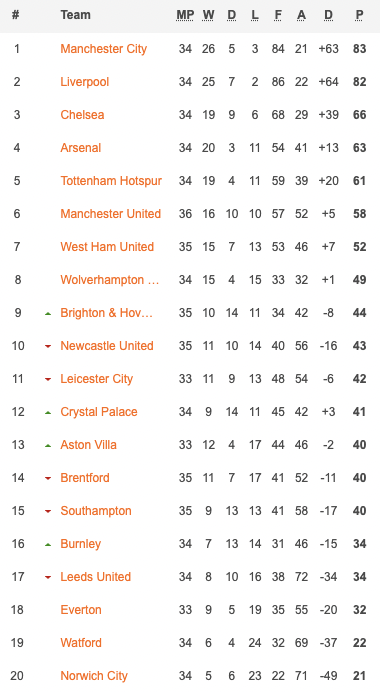Click the red down arrow beside Newcastle United
Viewport: 380px width, 692px height.
pos(48,346)
